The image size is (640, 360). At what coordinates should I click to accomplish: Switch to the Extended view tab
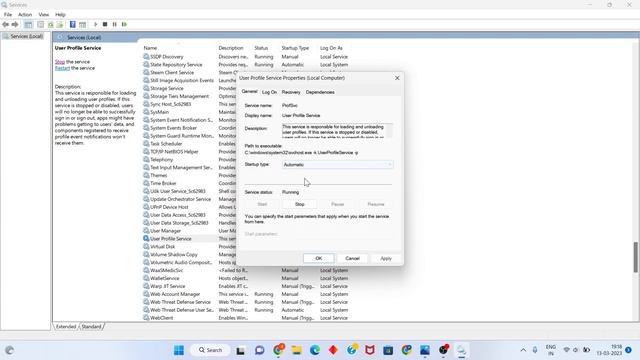66,327
